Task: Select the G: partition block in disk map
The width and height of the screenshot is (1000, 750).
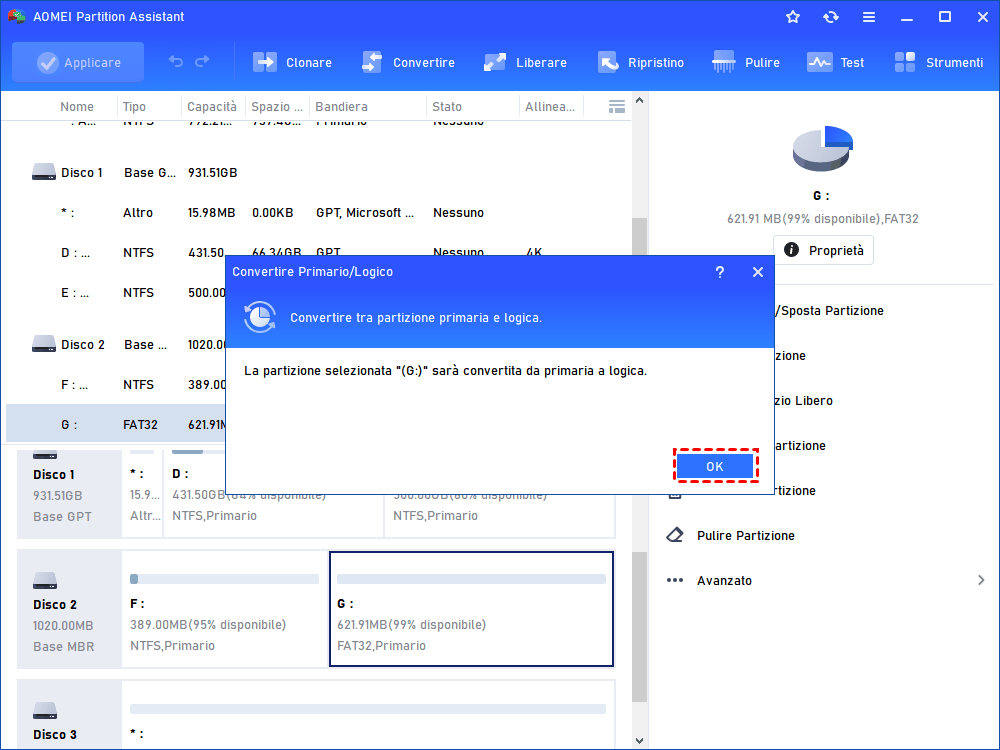Action: tap(471, 610)
